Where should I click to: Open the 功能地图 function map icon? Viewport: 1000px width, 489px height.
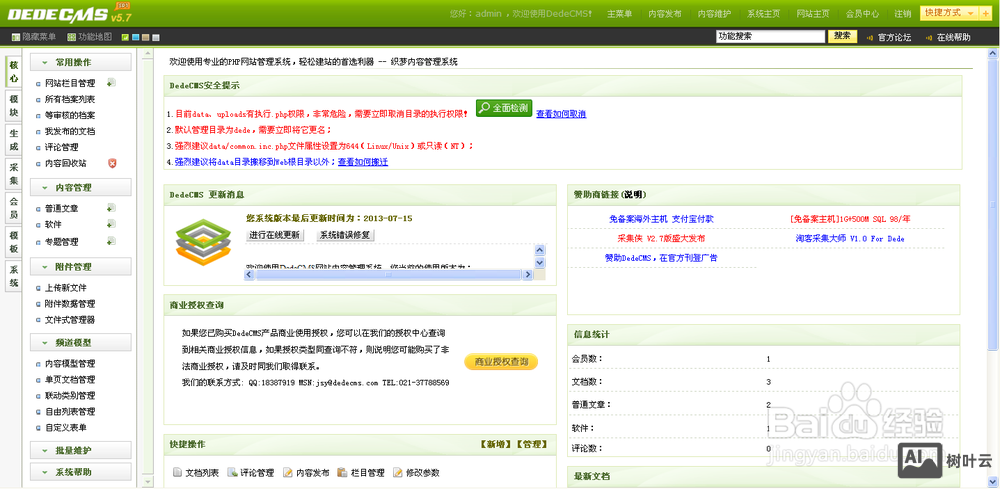tap(71, 37)
